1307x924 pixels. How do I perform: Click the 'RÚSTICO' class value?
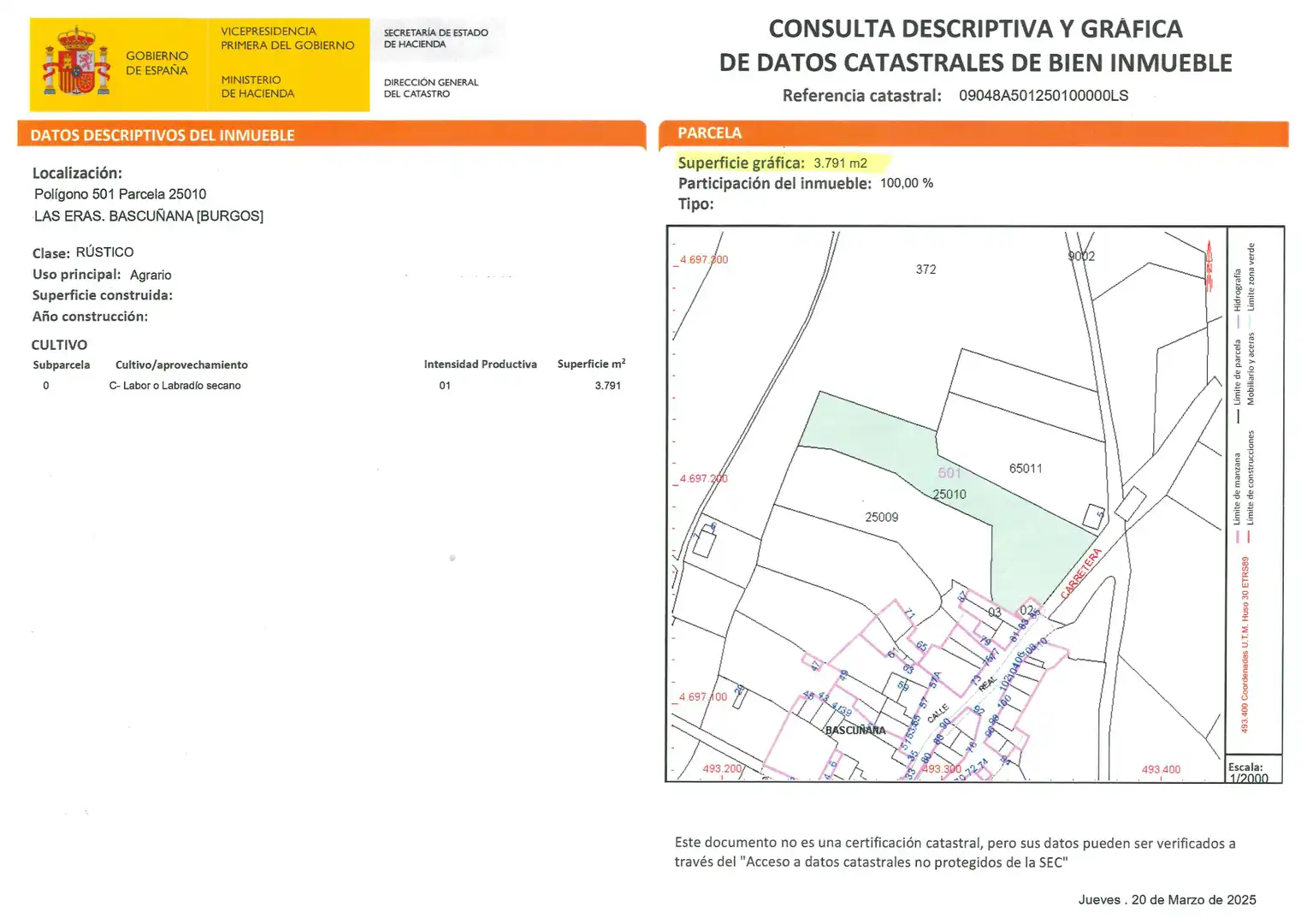tap(104, 252)
